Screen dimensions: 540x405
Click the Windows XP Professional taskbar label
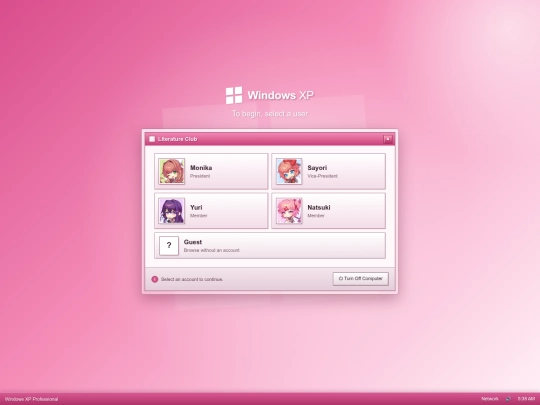[31, 399]
